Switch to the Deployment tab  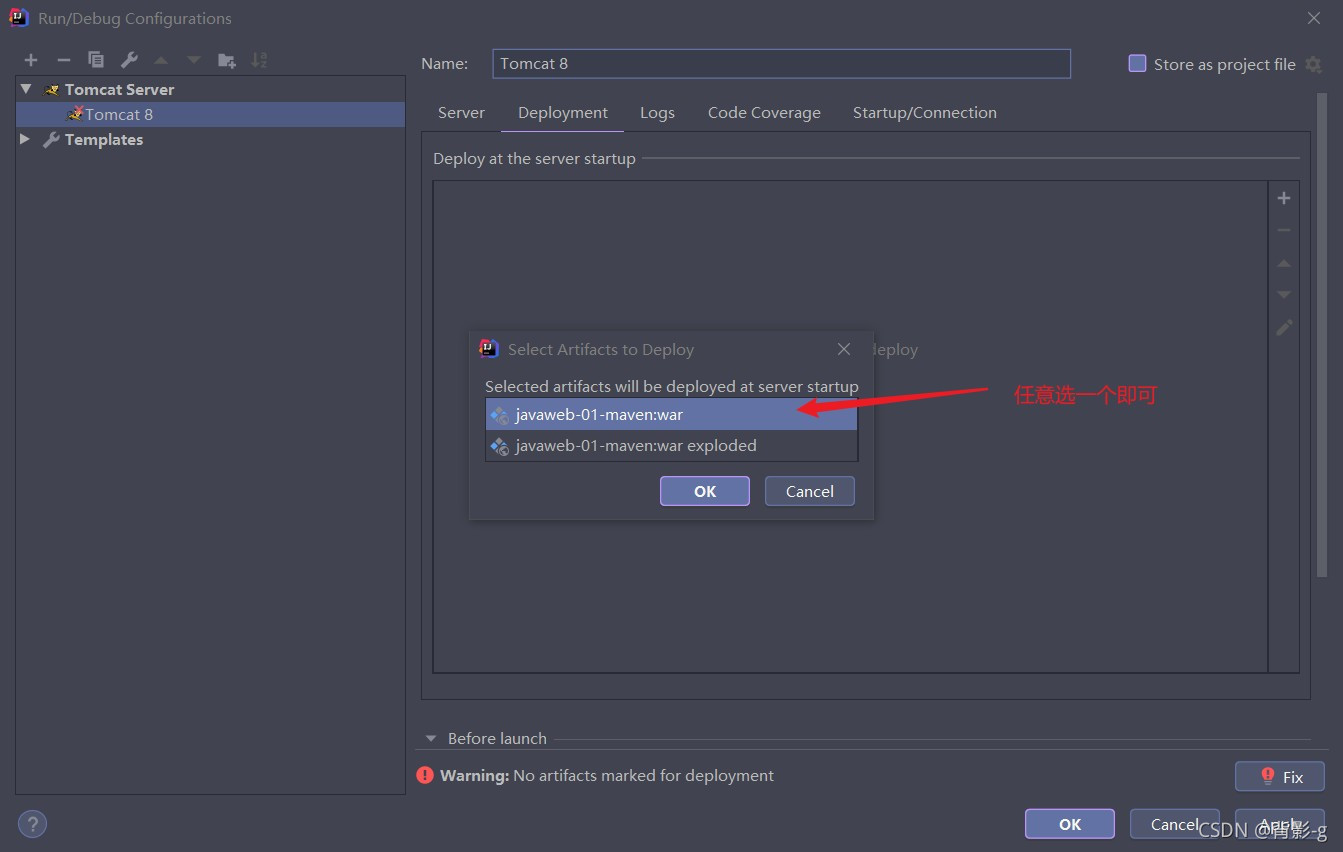pyautogui.click(x=563, y=113)
